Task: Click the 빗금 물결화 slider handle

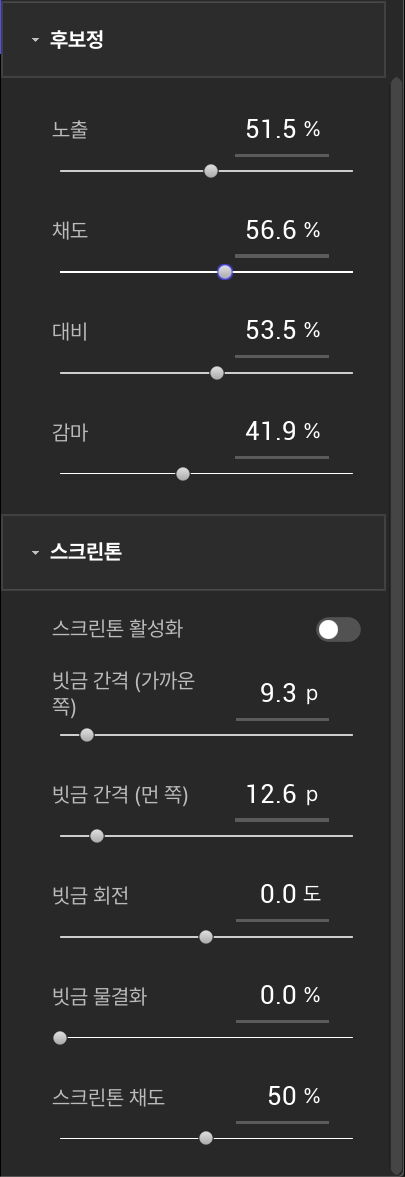Action: (60, 1038)
